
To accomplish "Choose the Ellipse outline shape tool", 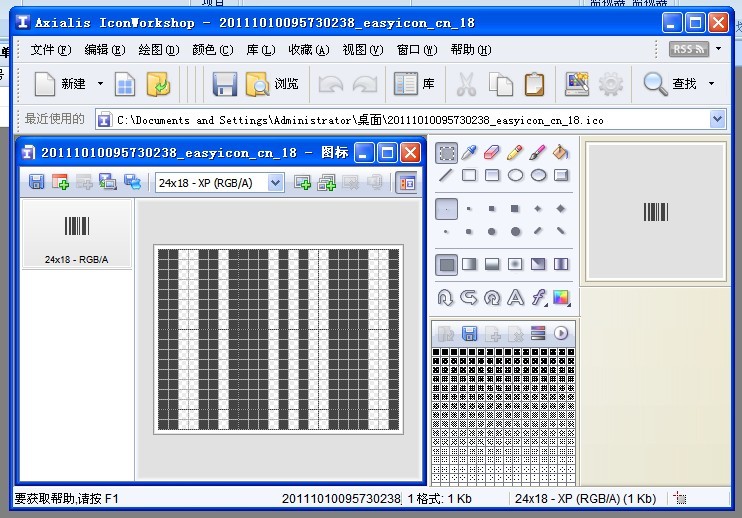I will click(x=515, y=176).
